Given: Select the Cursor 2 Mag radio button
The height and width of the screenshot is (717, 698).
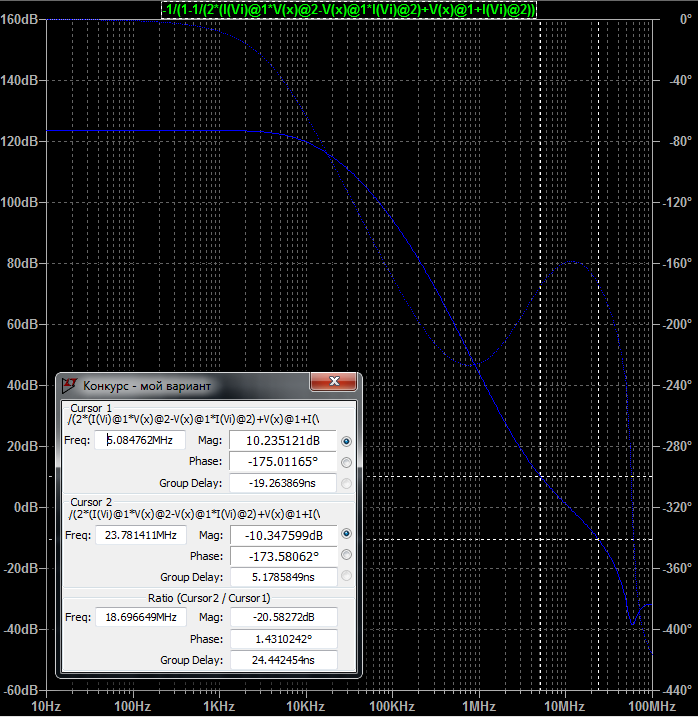Looking at the screenshot, I should coord(346,534).
